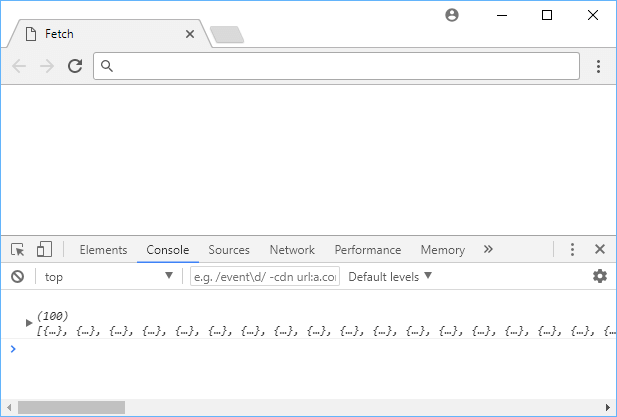The height and width of the screenshot is (417, 617).
Task: Toggle the device toolbar icon
Action: pos(44,249)
